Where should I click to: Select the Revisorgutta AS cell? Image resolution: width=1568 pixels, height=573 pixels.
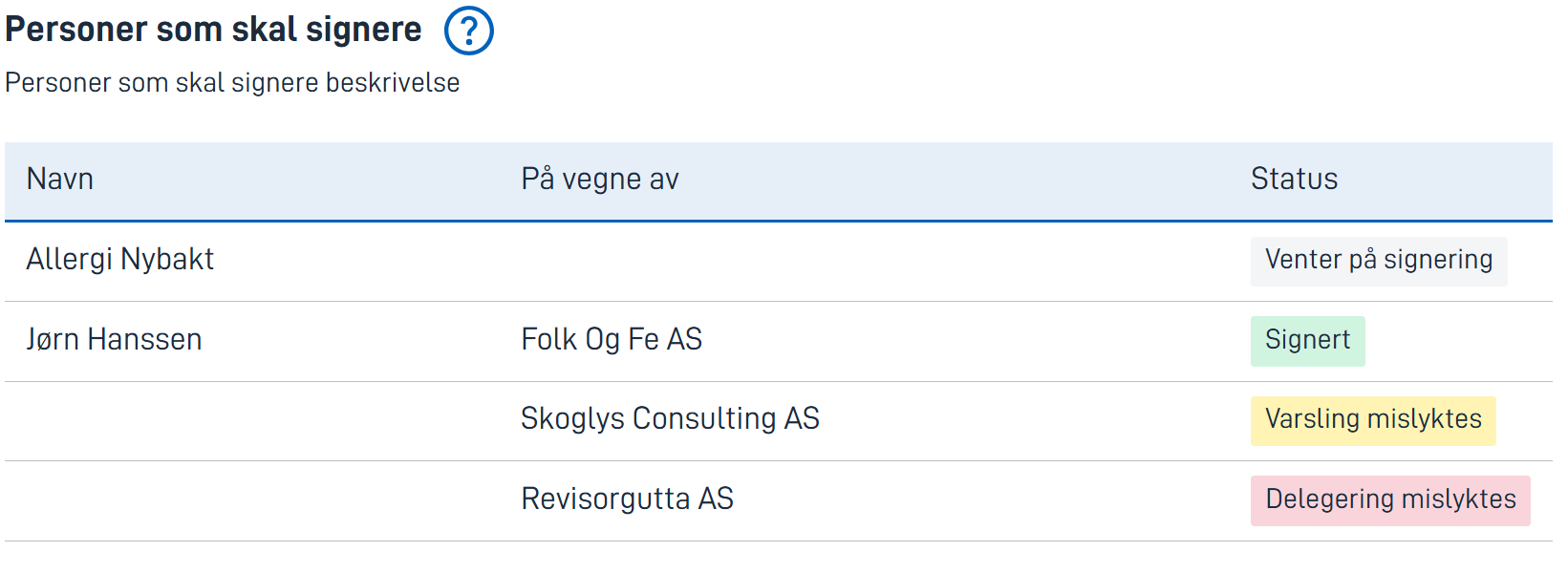(627, 499)
